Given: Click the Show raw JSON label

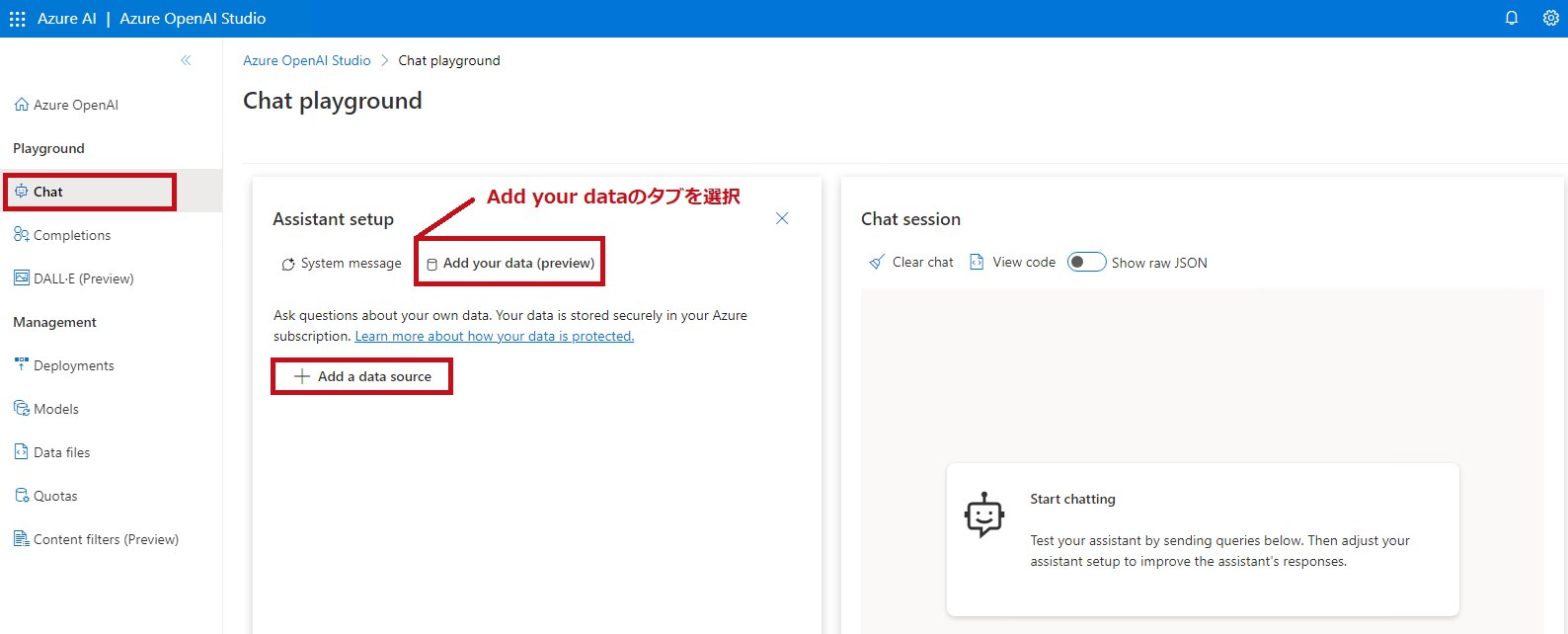Looking at the screenshot, I should coord(1159,263).
